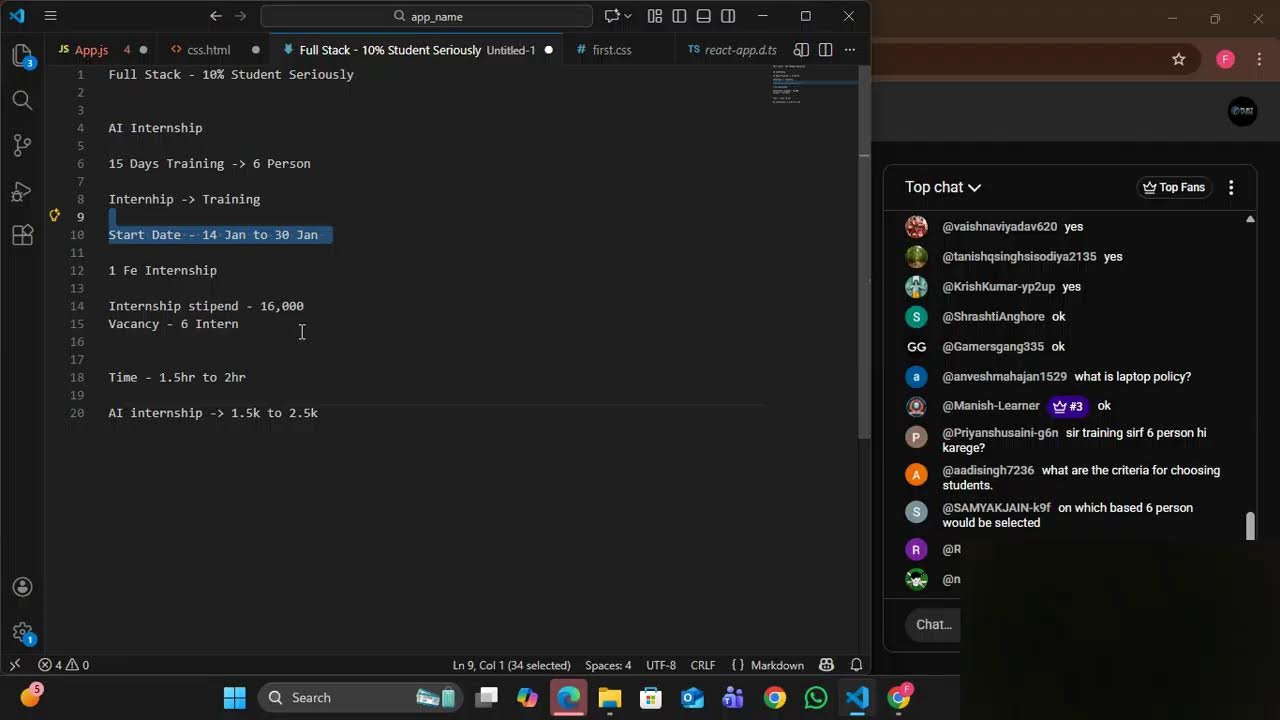Switch to the App.js tab
This screenshot has width=1280, height=720.
[100, 50]
